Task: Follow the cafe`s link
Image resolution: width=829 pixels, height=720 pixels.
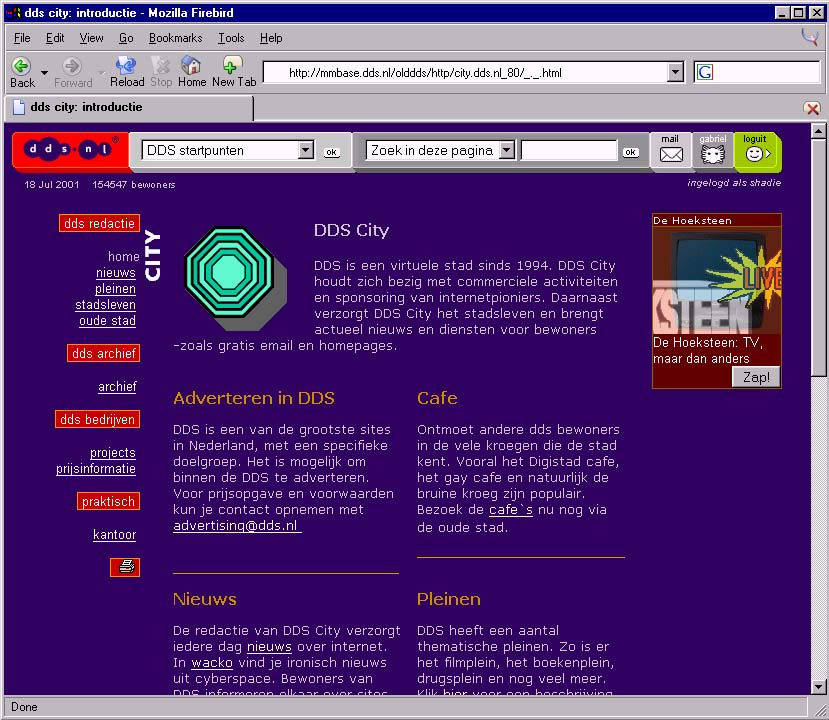Action: pos(511,510)
